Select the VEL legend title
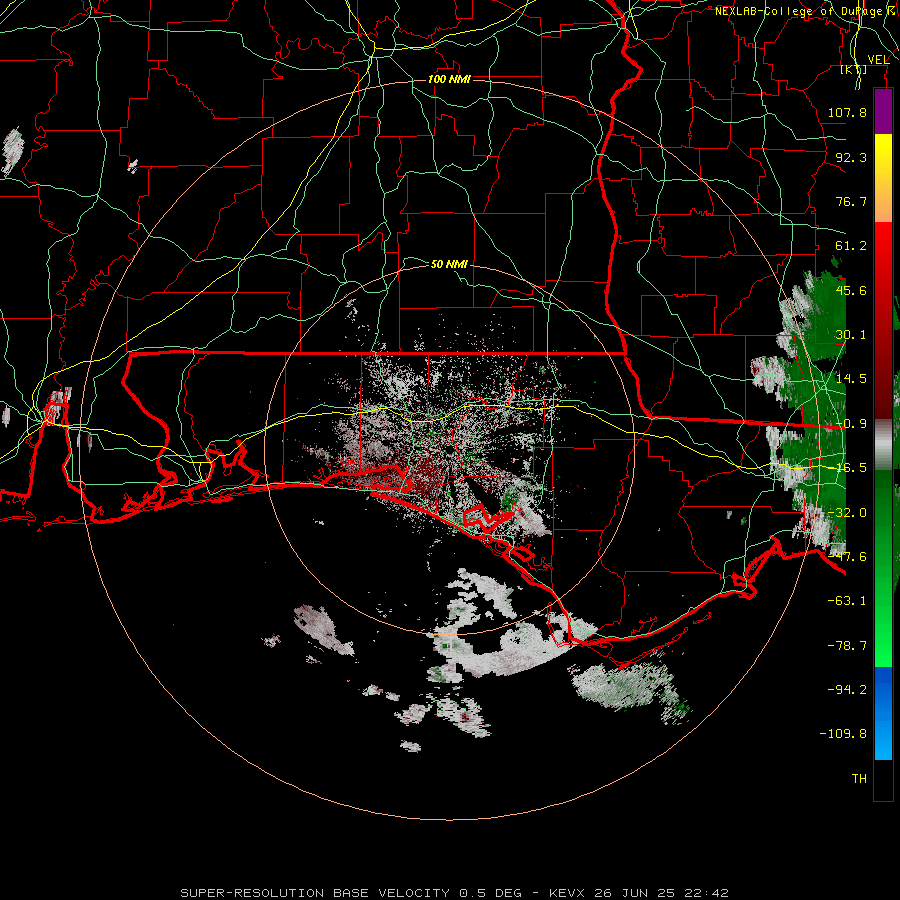The width and height of the screenshot is (900, 900). (x=878, y=60)
